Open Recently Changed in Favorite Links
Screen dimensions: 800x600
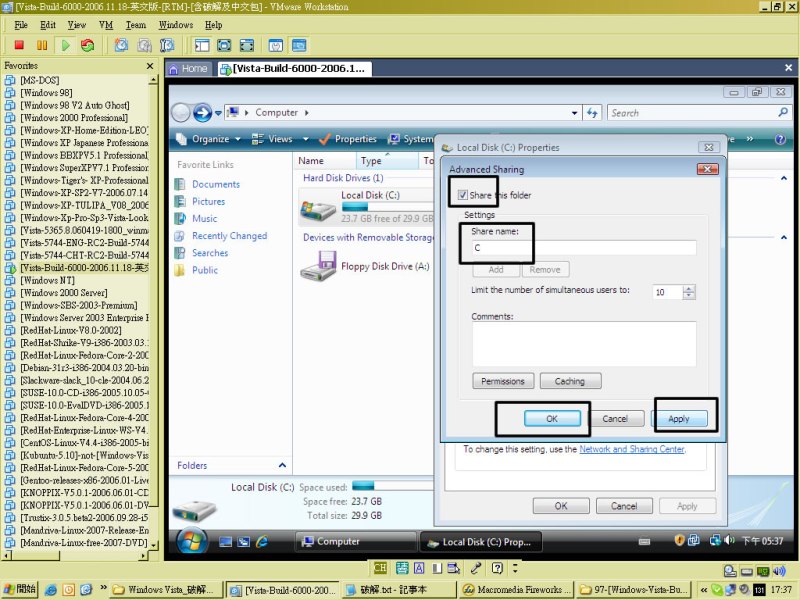click(x=229, y=236)
